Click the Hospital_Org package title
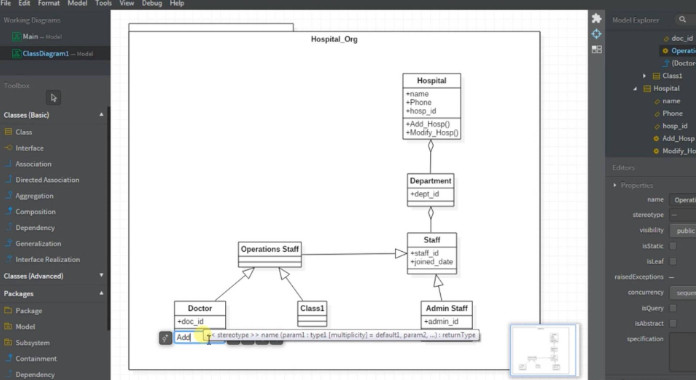Viewport: 696px width, 380px height. click(x=334, y=39)
